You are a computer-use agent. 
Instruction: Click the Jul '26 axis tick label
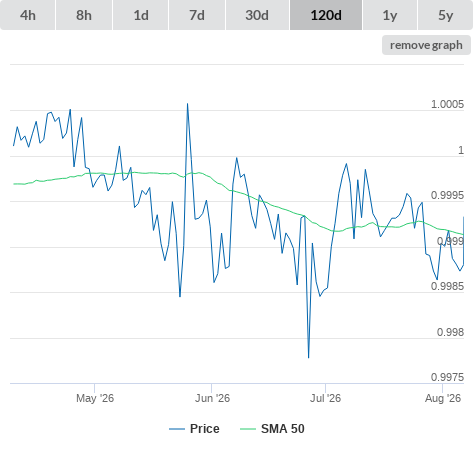pyautogui.click(x=325, y=398)
